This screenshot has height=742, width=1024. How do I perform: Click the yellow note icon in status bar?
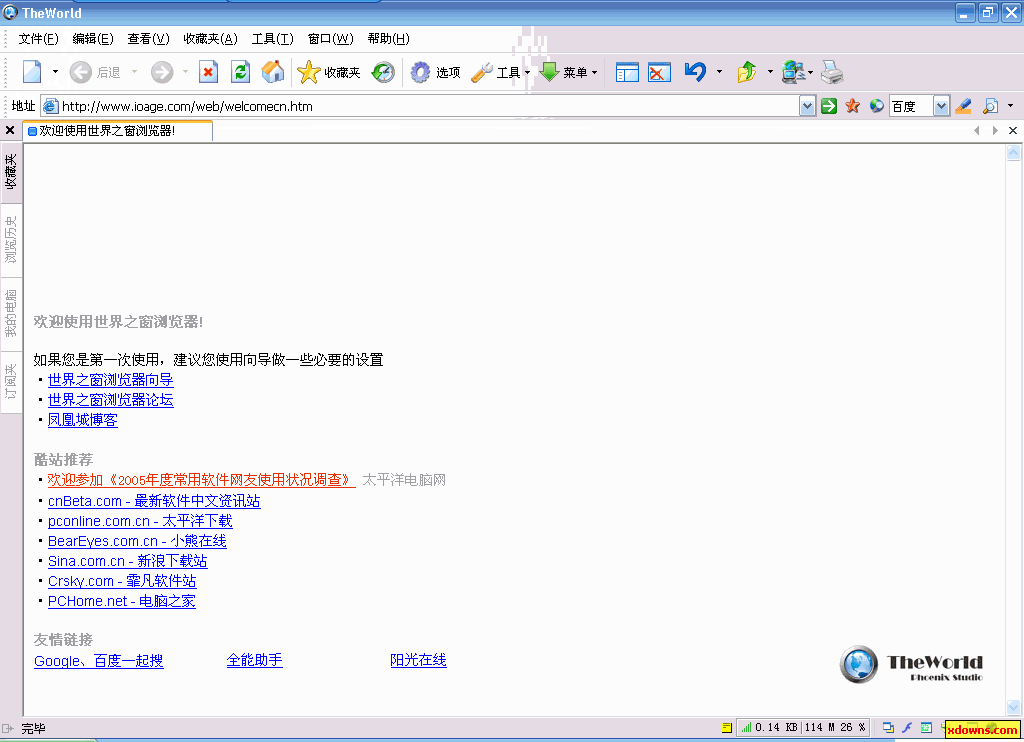pos(727,728)
